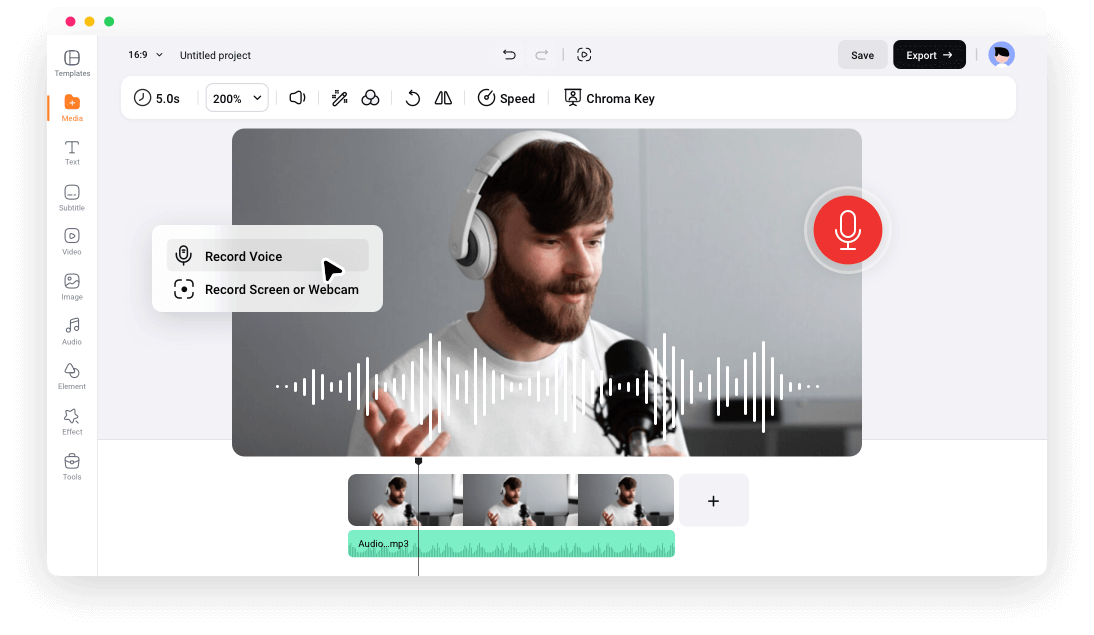Image resolution: width=1094 pixels, height=635 pixels.
Task: Click the color filter circles icon
Action: [x=370, y=98]
